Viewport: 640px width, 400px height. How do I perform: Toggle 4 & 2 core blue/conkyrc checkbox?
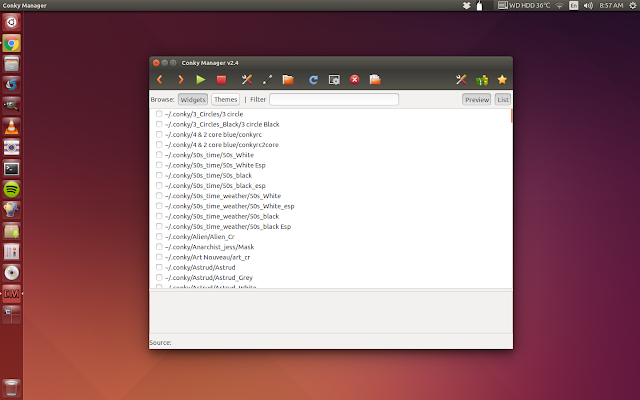point(159,134)
